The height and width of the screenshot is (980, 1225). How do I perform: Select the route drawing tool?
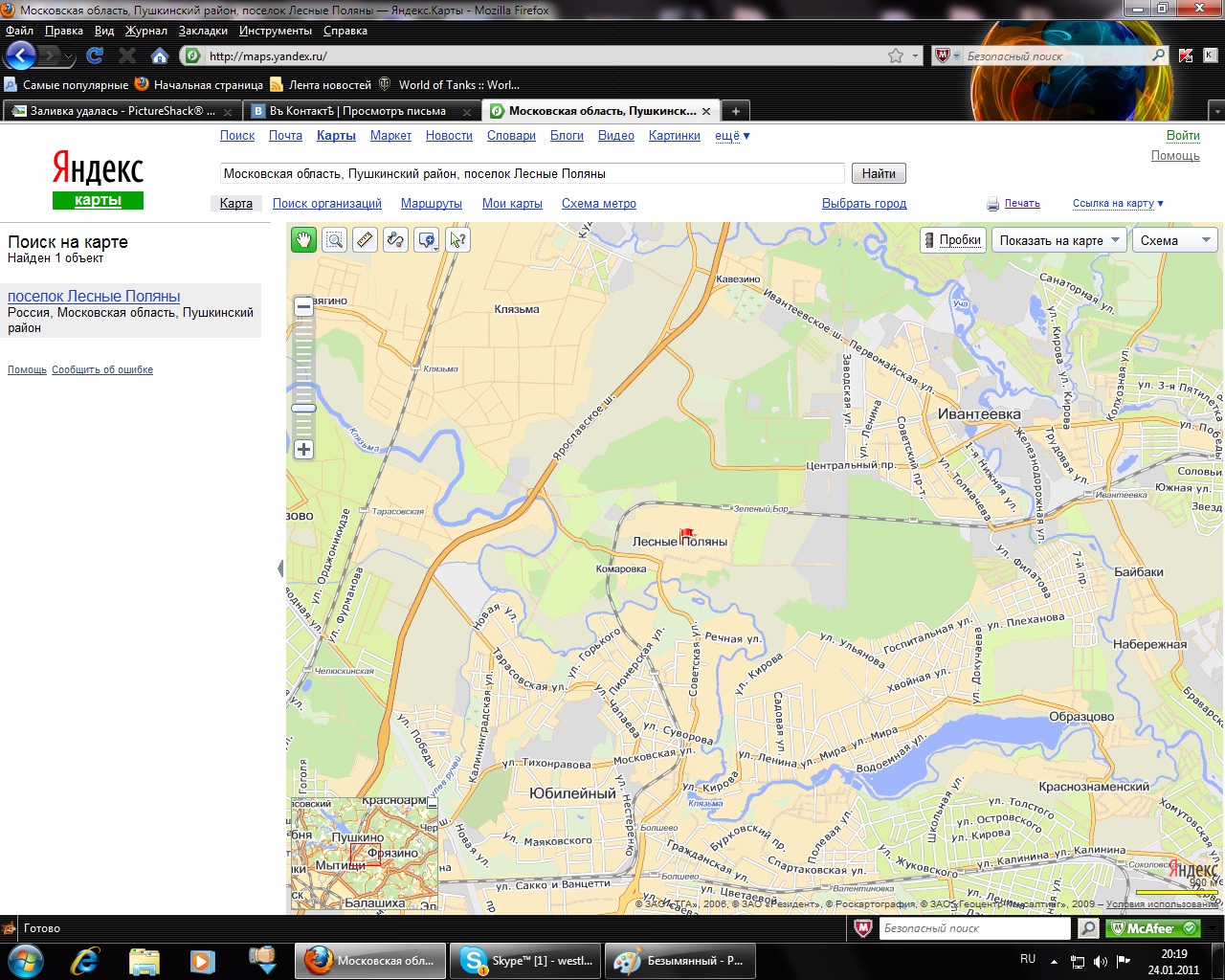pyautogui.click(x=395, y=239)
